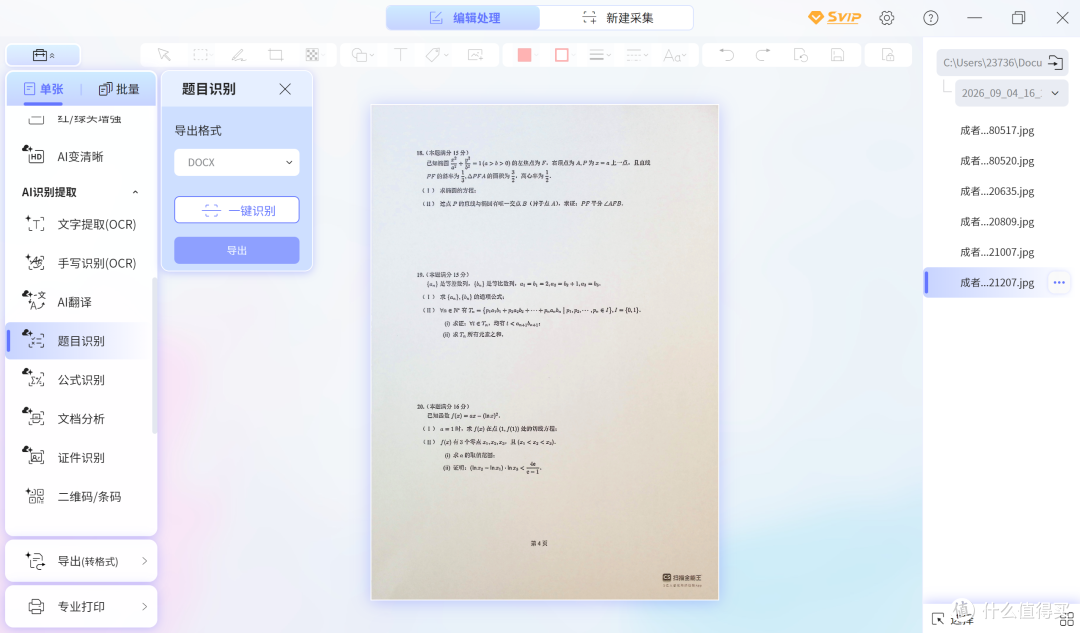1080x633 pixels.
Task: Collapse the 2026_09_04_16 folder dropdown
Action: (x=1055, y=93)
